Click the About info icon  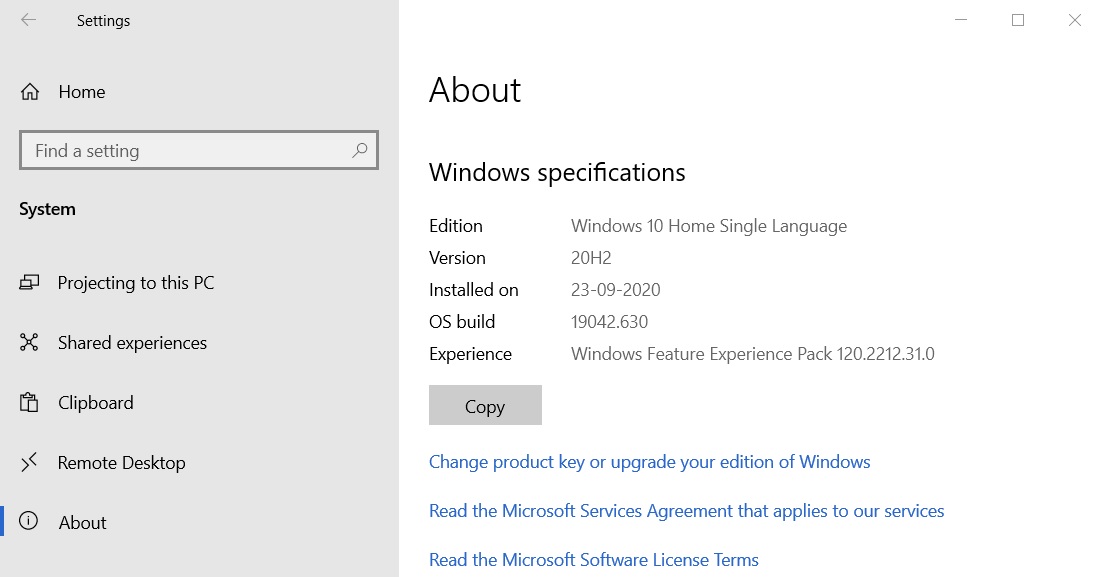[x=29, y=521]
